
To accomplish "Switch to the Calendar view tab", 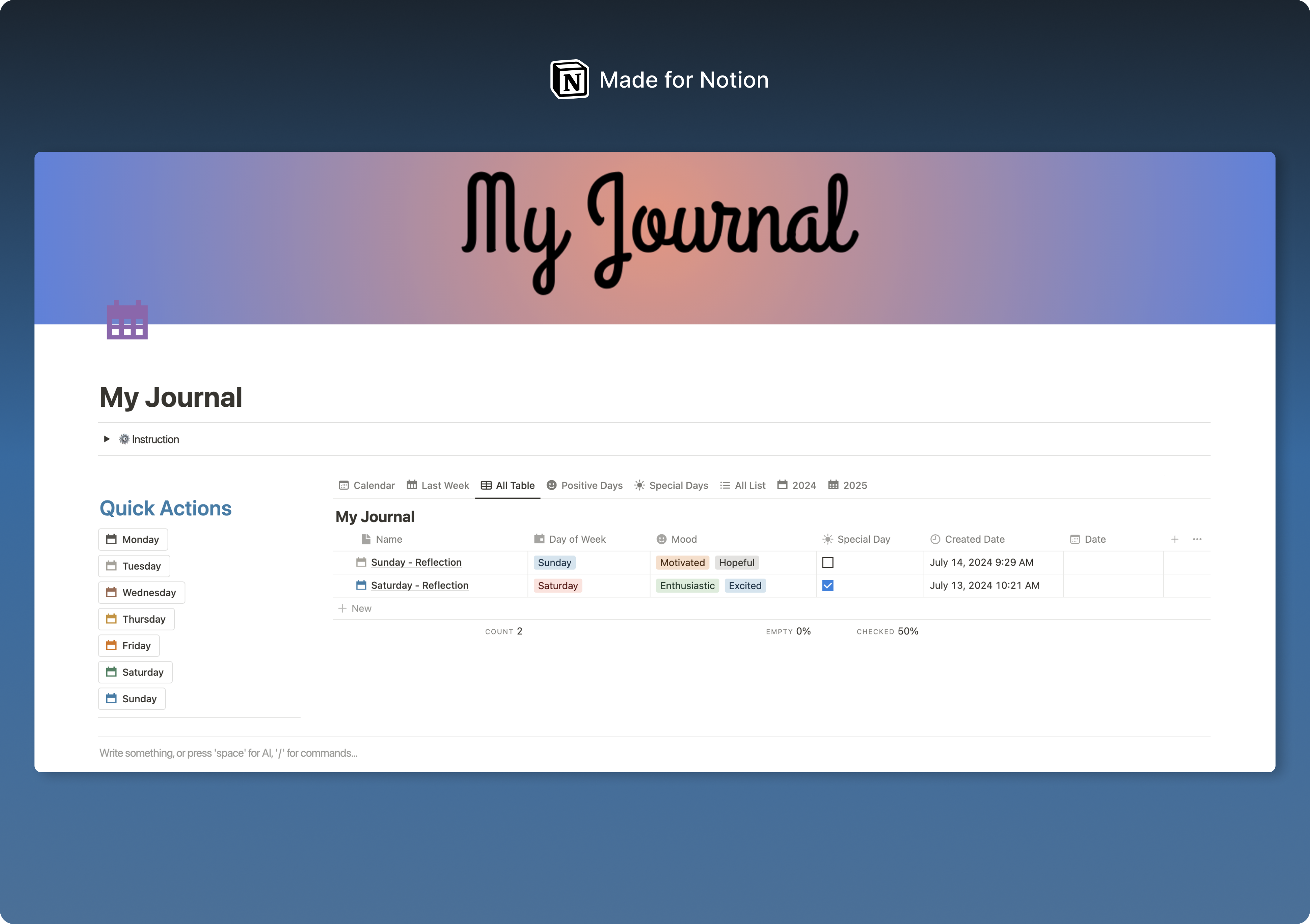I will pyautogui.click(x=367, y=485).
